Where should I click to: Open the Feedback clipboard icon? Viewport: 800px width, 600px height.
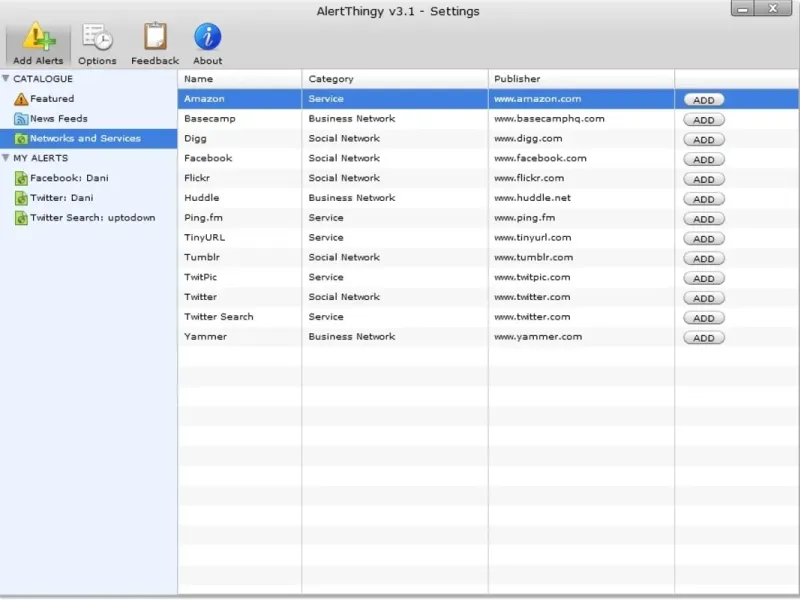155,38
